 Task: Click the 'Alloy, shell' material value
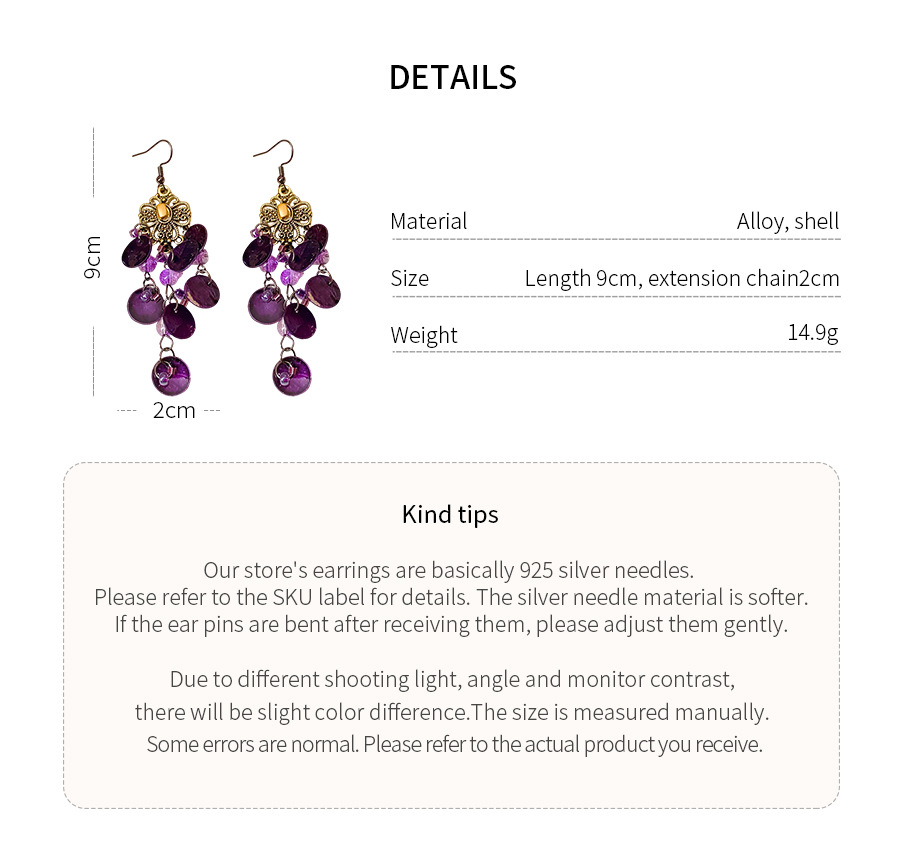tap(788, 222)
